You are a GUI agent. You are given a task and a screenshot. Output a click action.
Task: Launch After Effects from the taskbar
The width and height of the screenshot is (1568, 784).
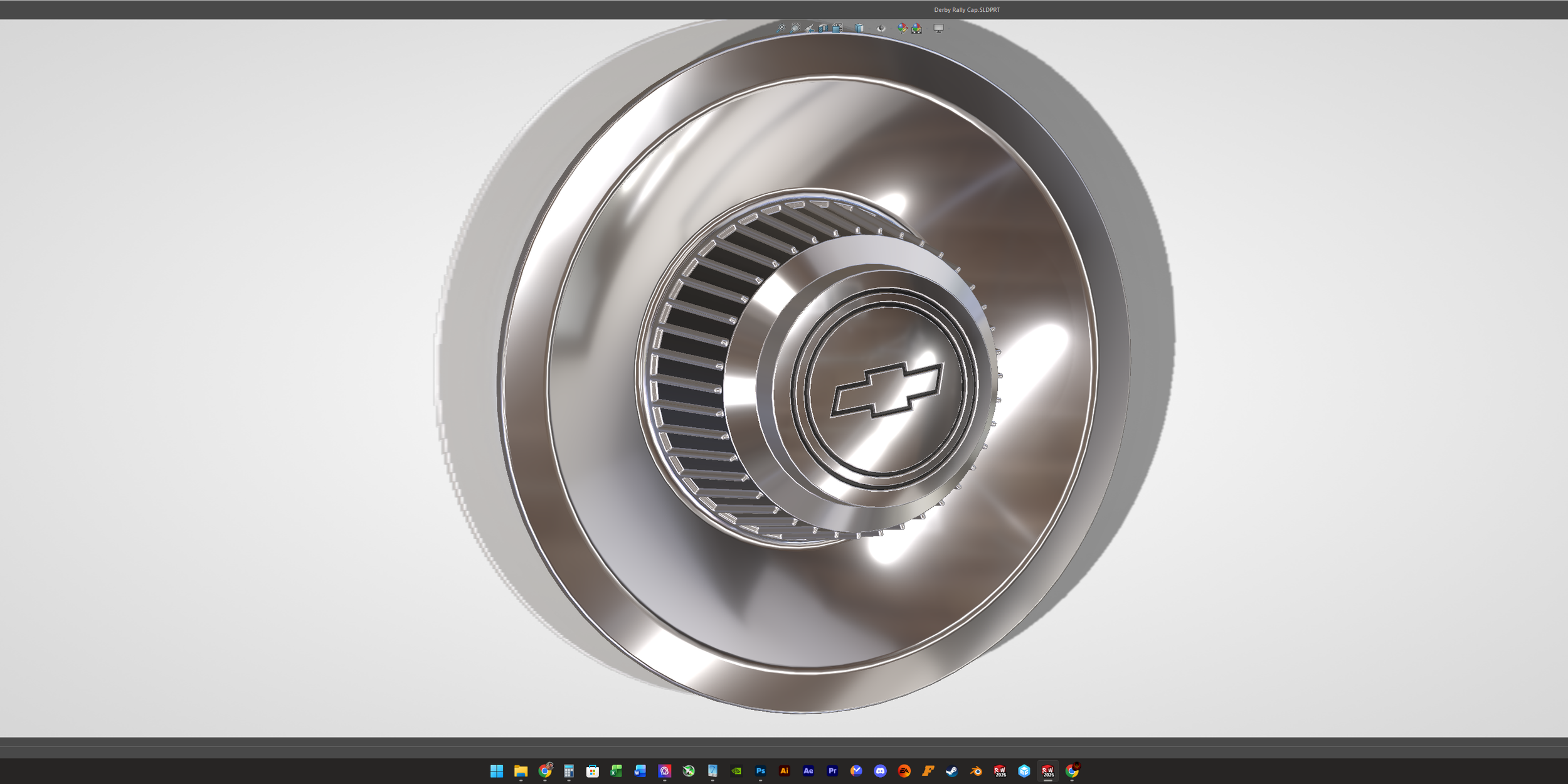pyautogui.click(x=808, y=771)
